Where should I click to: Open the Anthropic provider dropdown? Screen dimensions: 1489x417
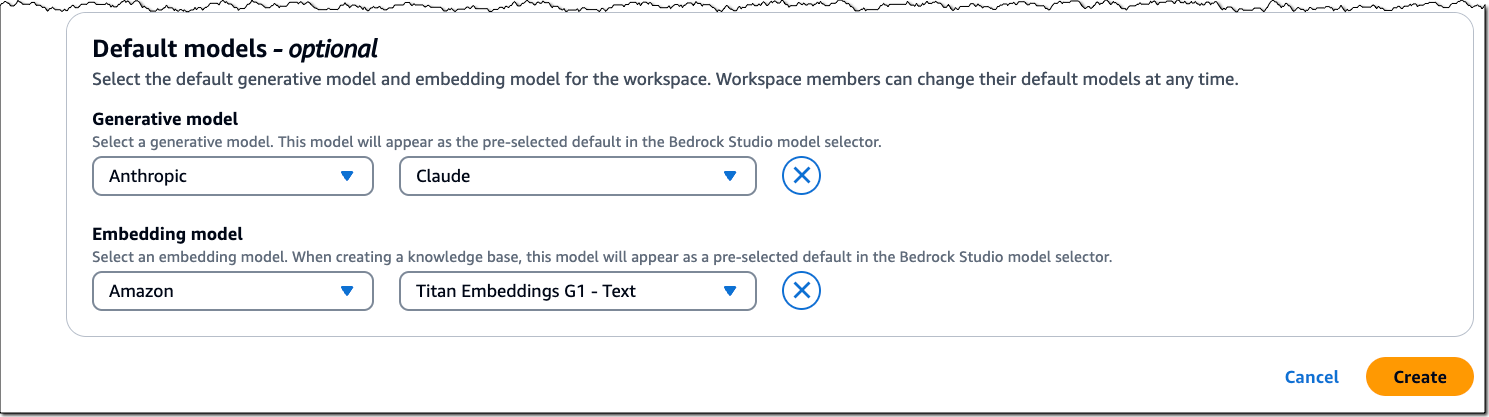coord(233,176)
